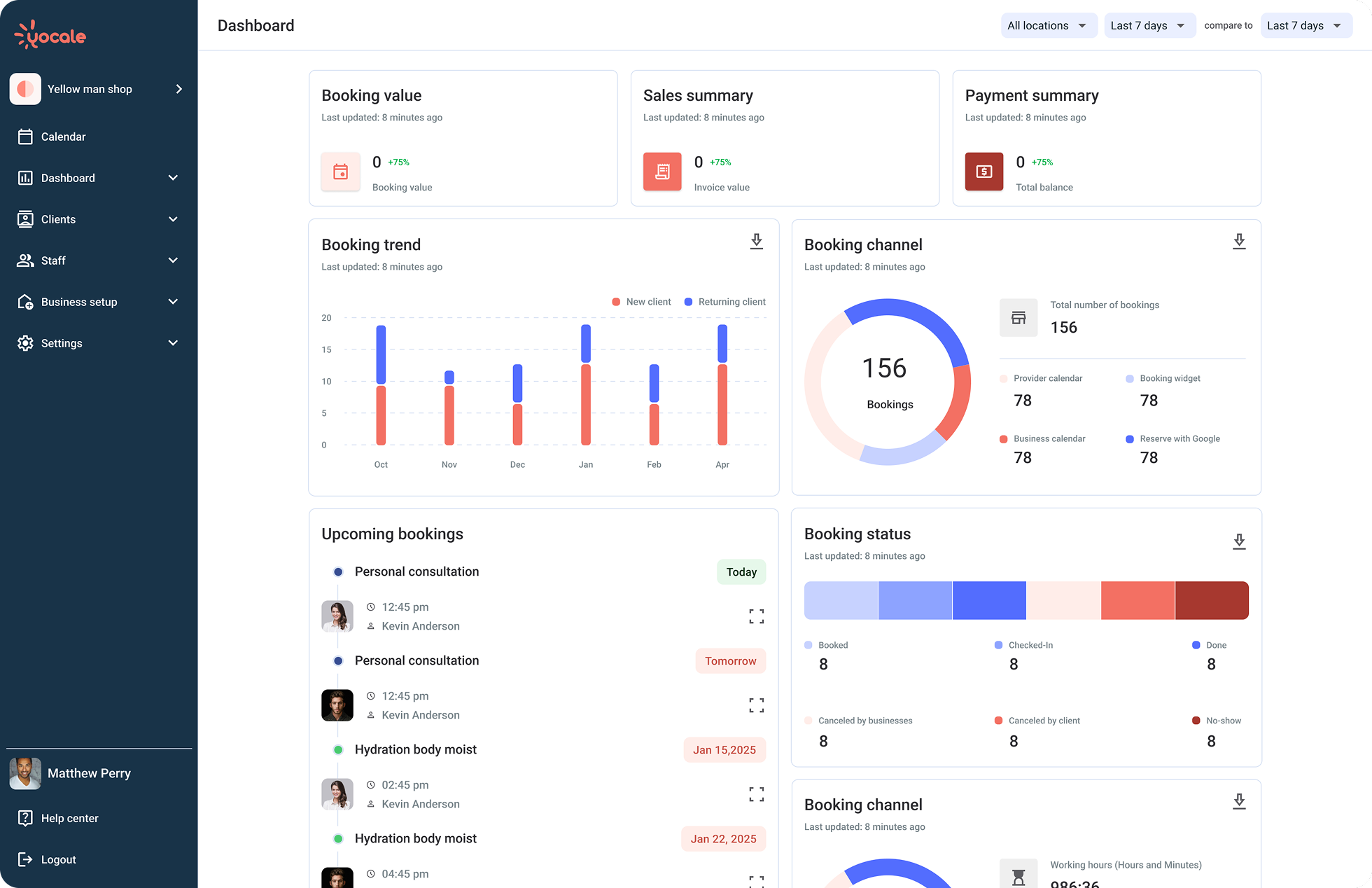
Task: Expand the Settings menu chevron
Action: point(173,343)
